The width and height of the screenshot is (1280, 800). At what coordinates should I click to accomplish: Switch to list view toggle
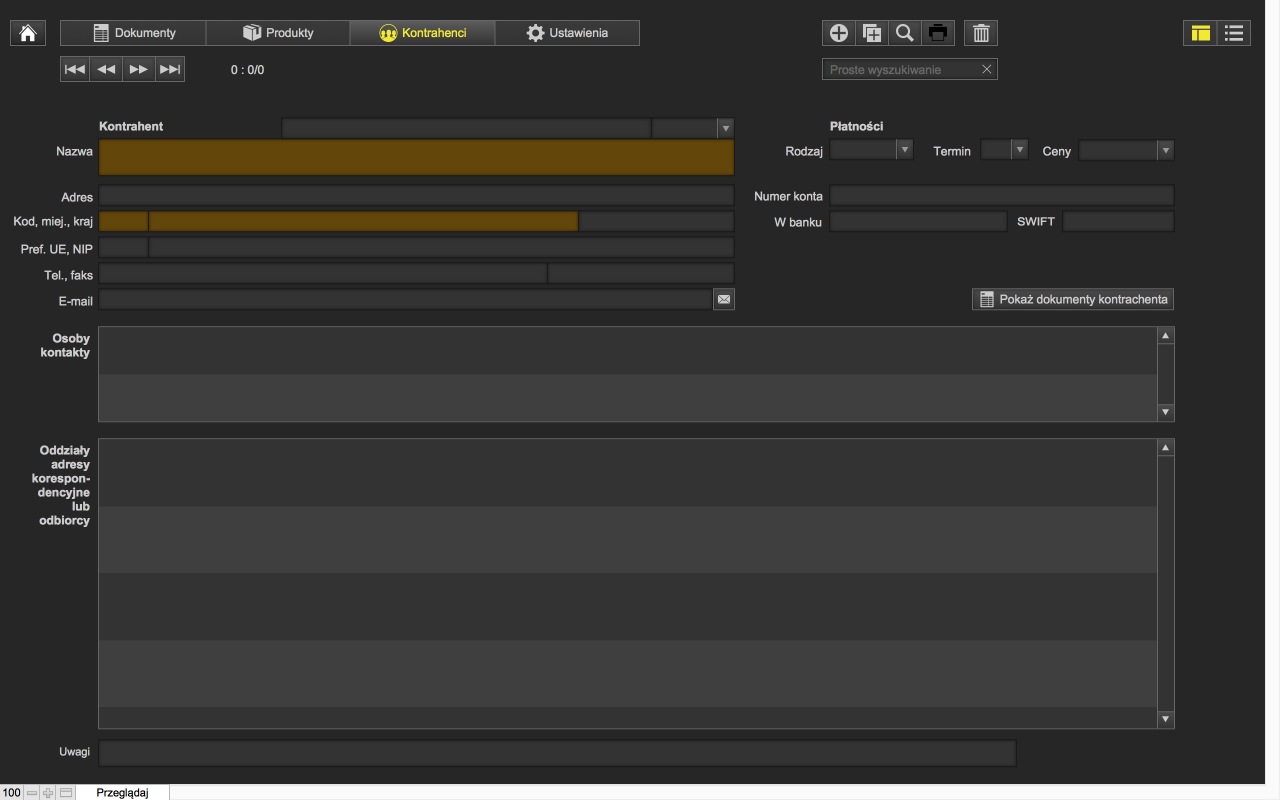1234,33
